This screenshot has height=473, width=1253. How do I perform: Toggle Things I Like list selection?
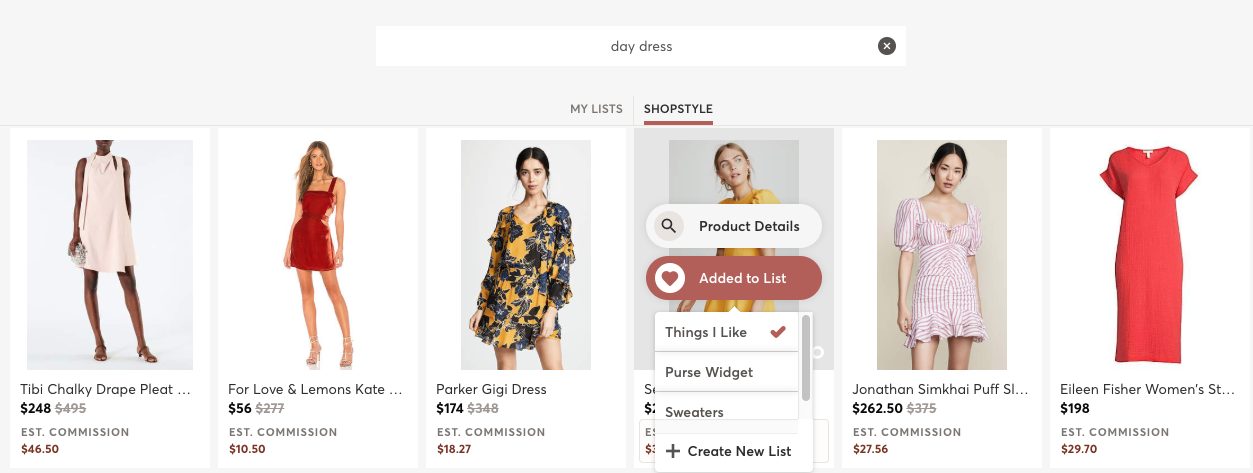coord(706,332)
